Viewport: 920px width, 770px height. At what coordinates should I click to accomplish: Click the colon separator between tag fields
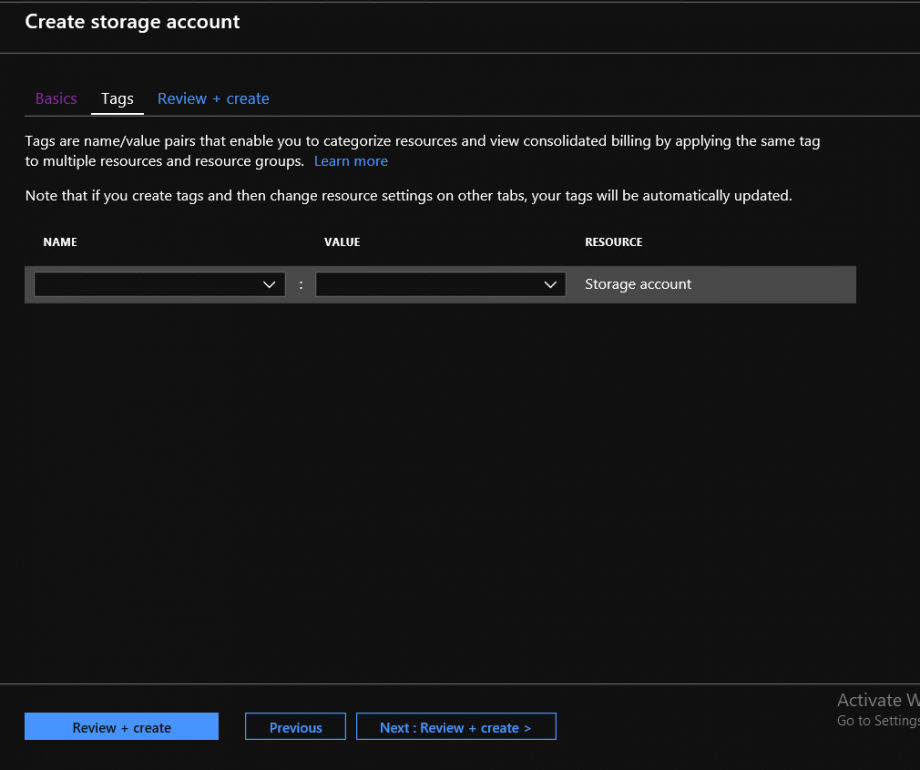tap(300, 285)
